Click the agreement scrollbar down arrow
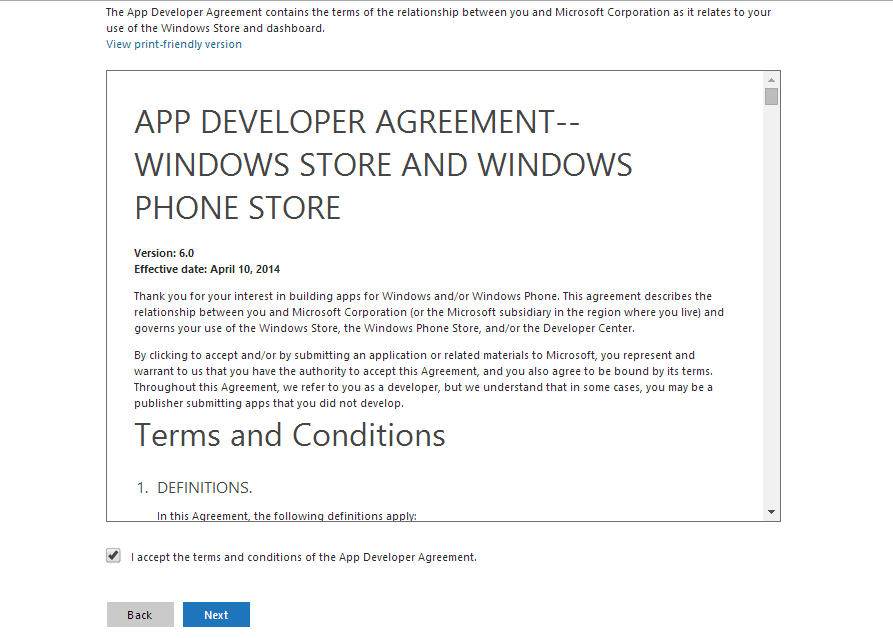This screenshot has width=893, height=638. (x=771, y=512)
